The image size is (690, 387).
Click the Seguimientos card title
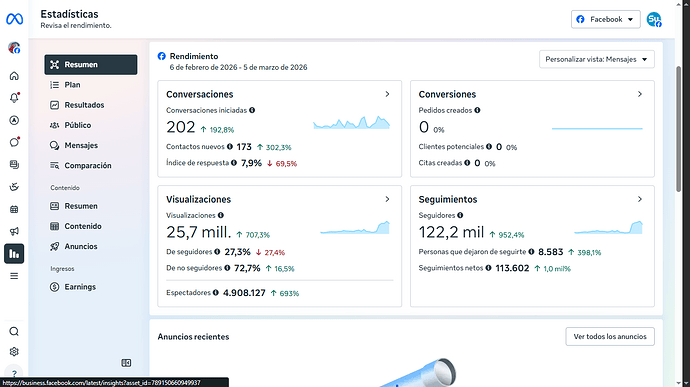pyautogui.click(x=448, y=199)
